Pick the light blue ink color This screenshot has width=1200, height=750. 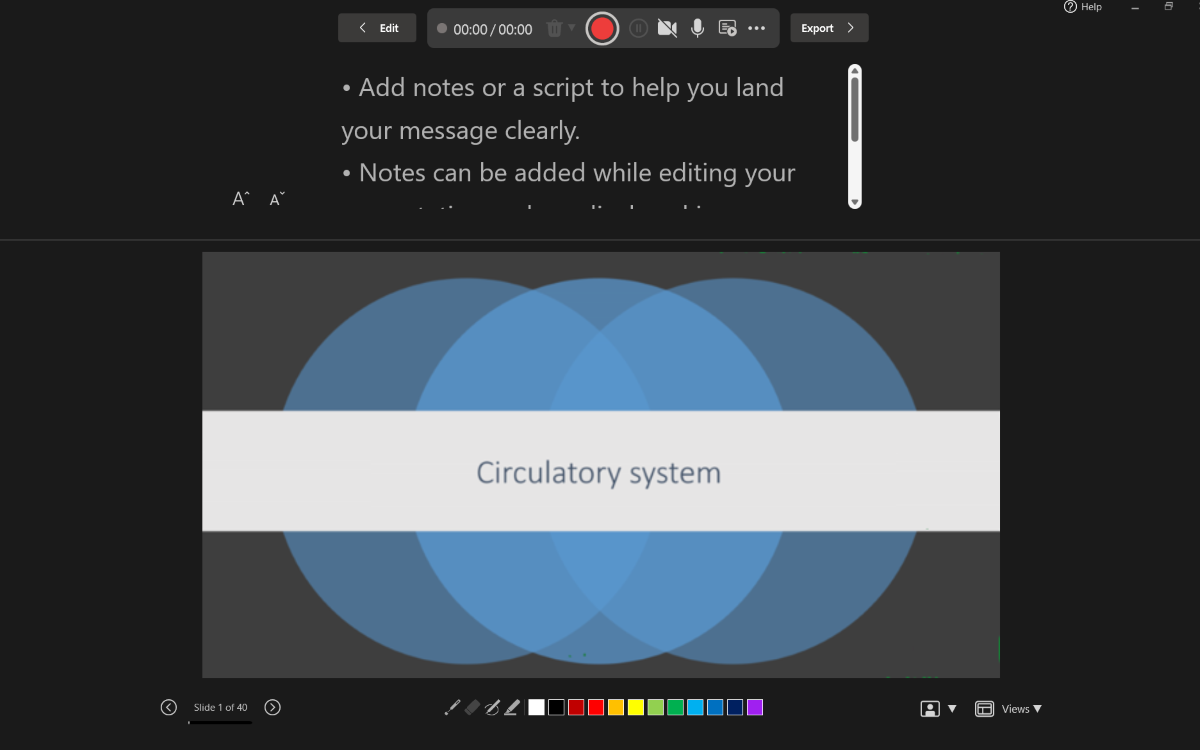[695, 708]
